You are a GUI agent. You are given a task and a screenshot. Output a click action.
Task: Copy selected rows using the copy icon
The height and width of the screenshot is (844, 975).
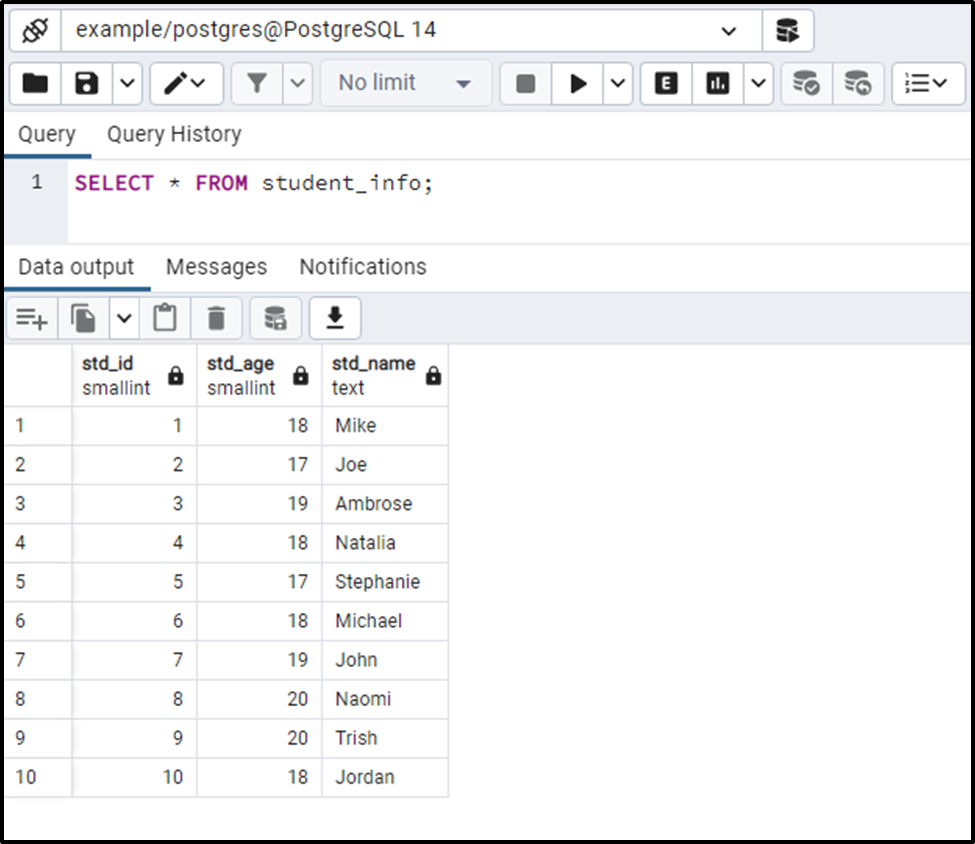pyautogui.click(x=85, y=317)
